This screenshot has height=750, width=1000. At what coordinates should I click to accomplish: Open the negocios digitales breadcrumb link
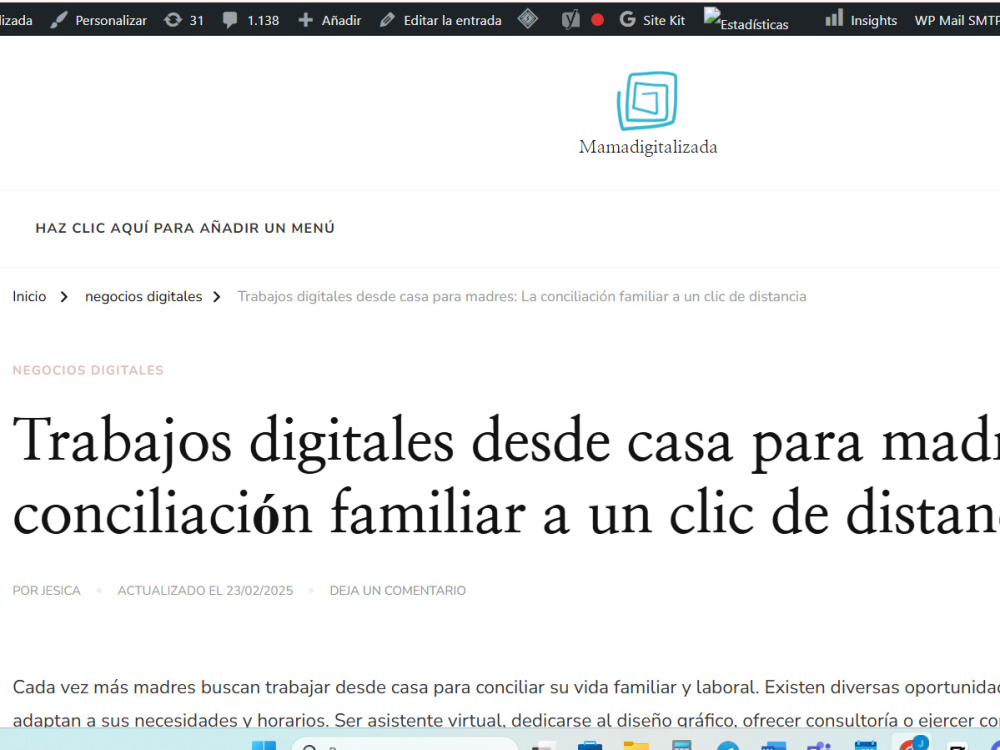(143, 297)
